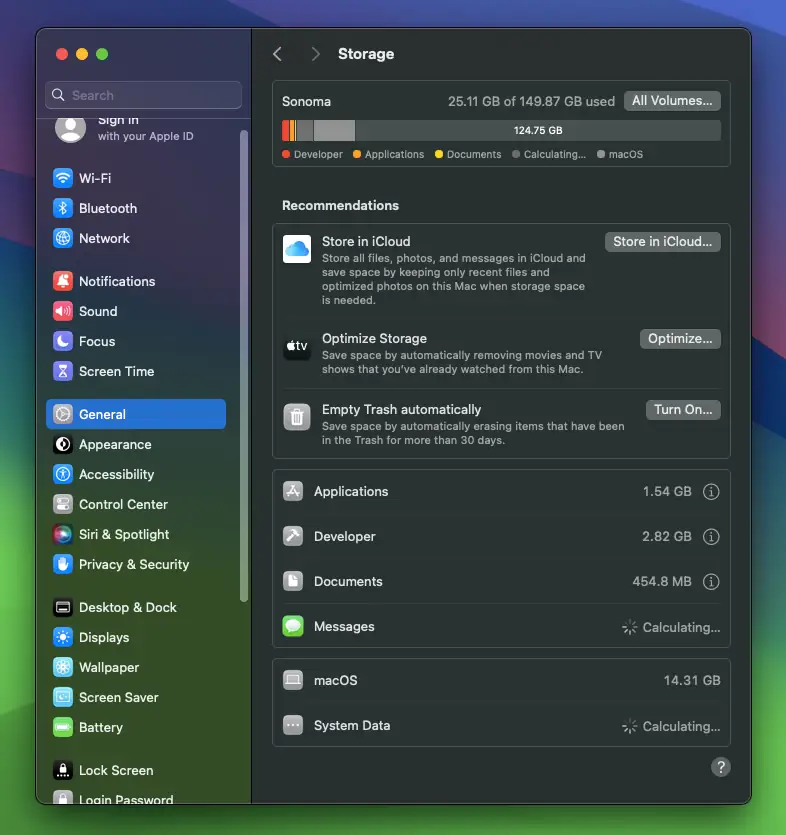Show info for Applications storage
This screenshot has height=835, width=786.
[x=711, y=492]
